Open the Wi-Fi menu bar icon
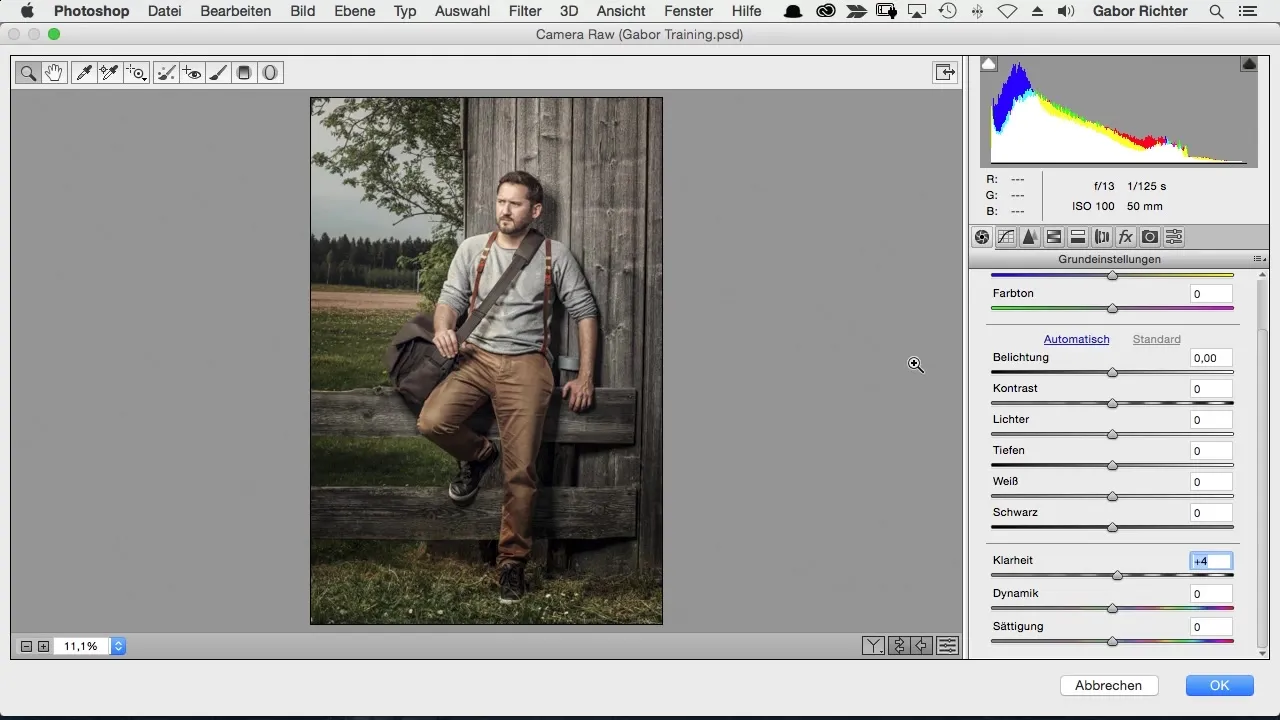This screenshot has height=720, width=1280. tap(1007, 11)
